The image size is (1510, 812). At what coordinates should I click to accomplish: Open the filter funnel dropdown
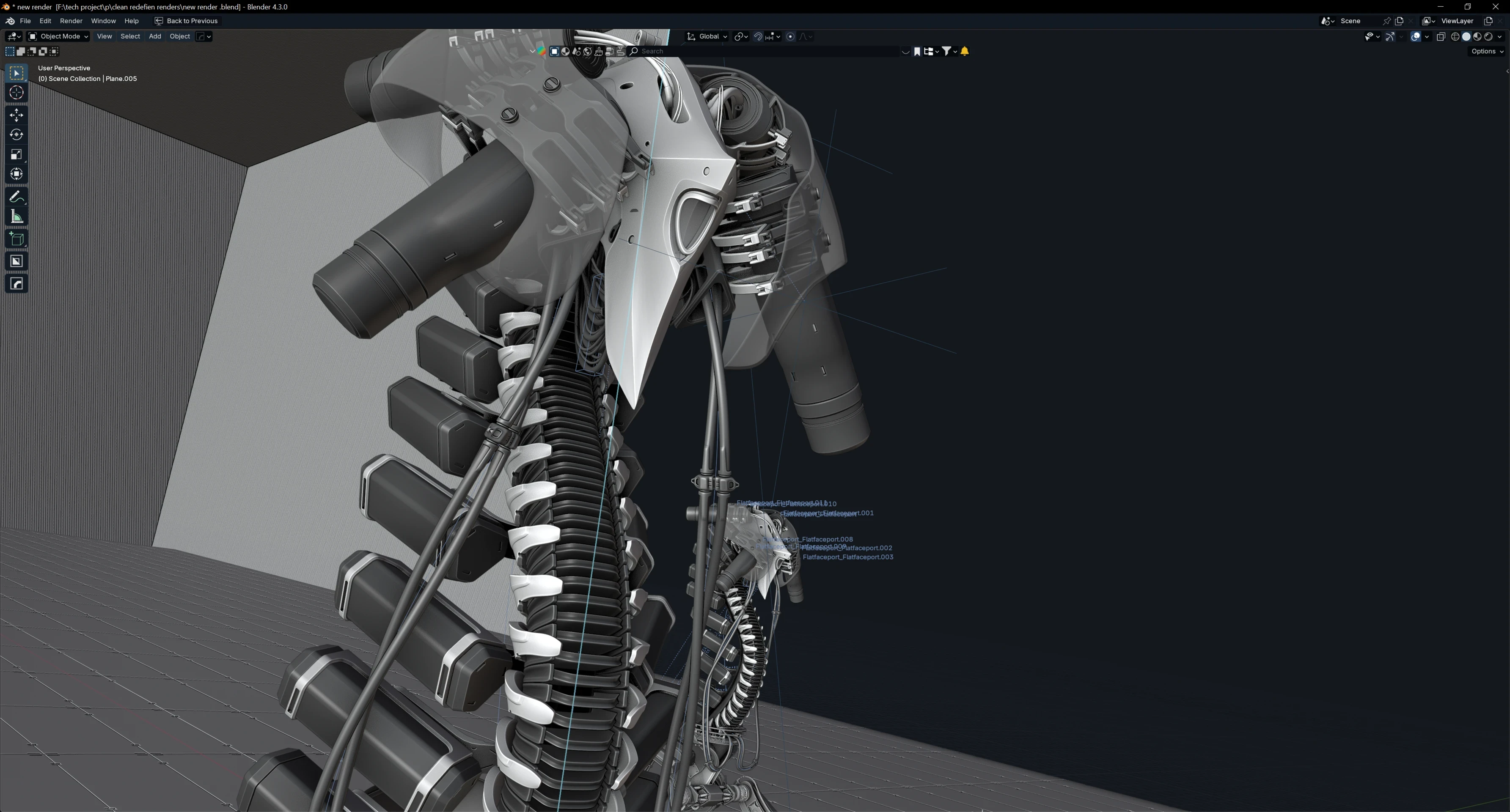point(949,52)
